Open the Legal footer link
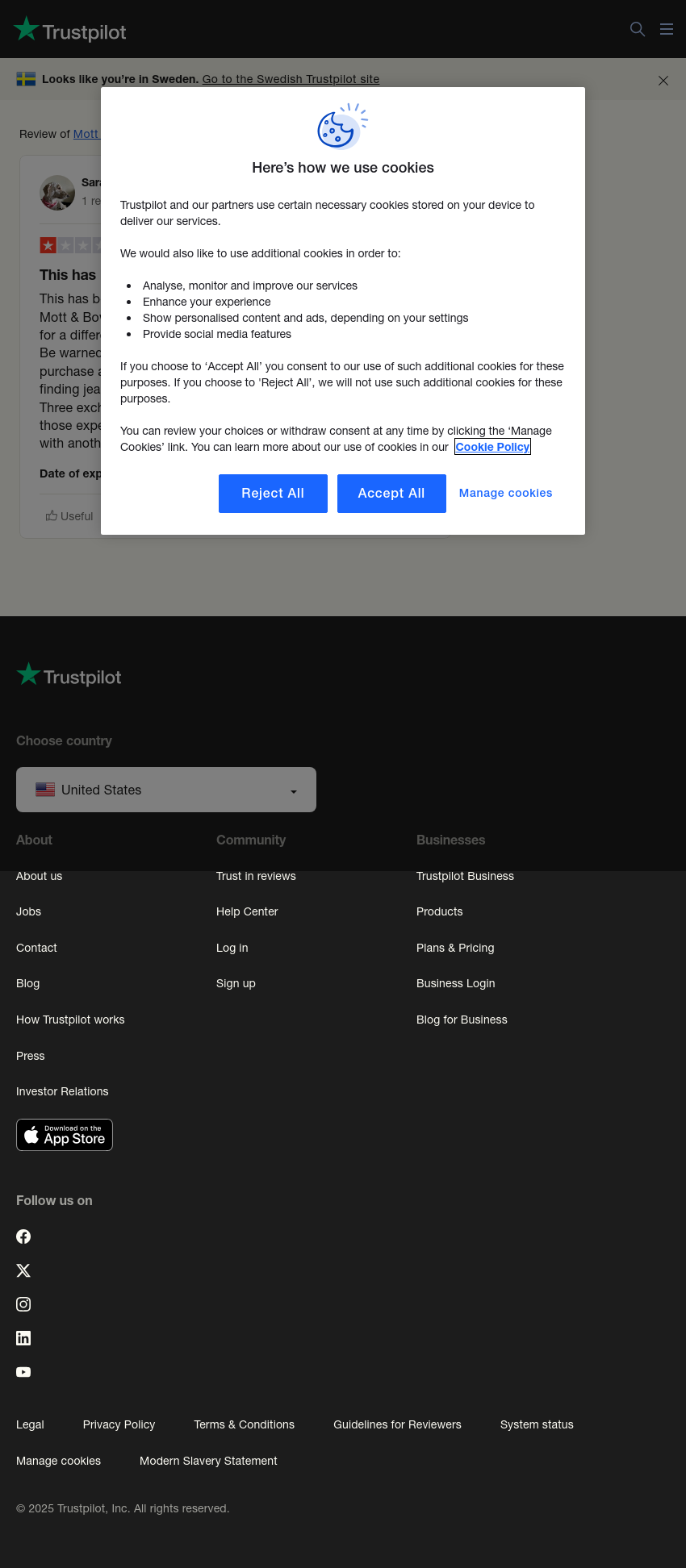This screenshot has width=686, height=1568. pos(30,1424)
